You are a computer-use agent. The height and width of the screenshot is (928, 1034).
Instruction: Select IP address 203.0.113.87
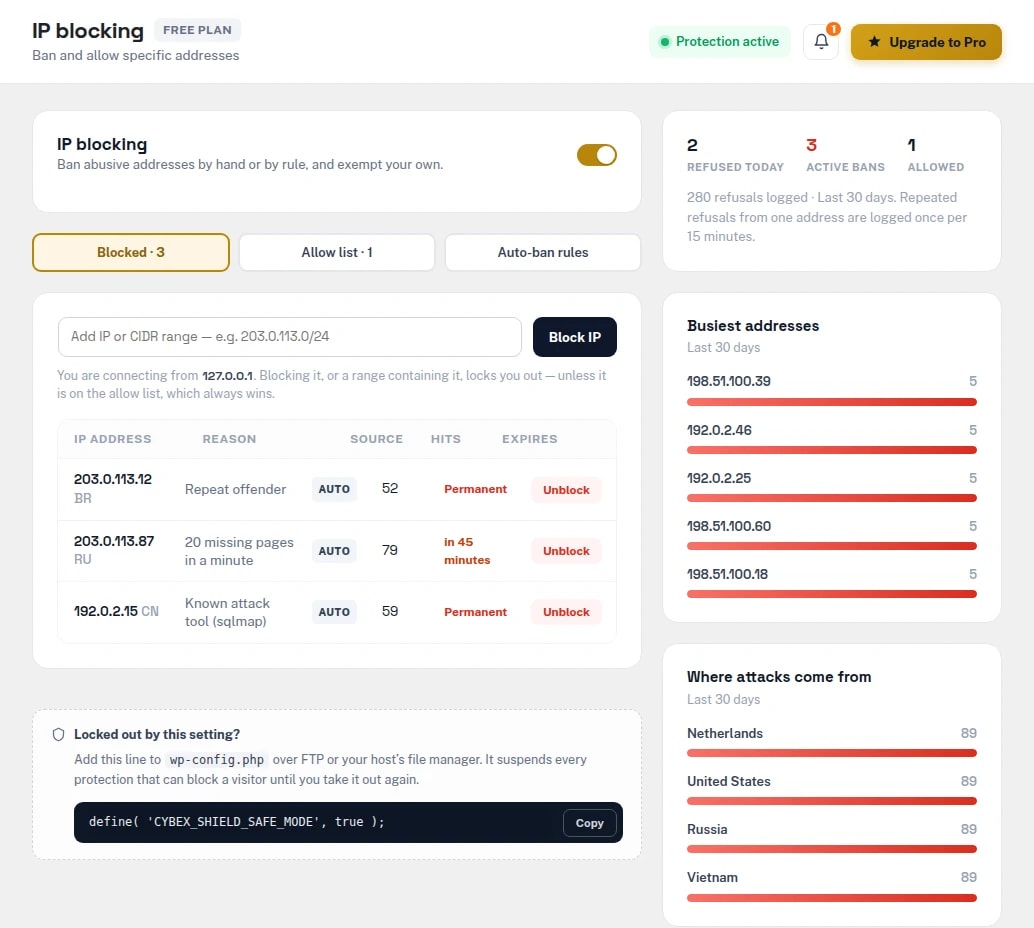[114, 541]
